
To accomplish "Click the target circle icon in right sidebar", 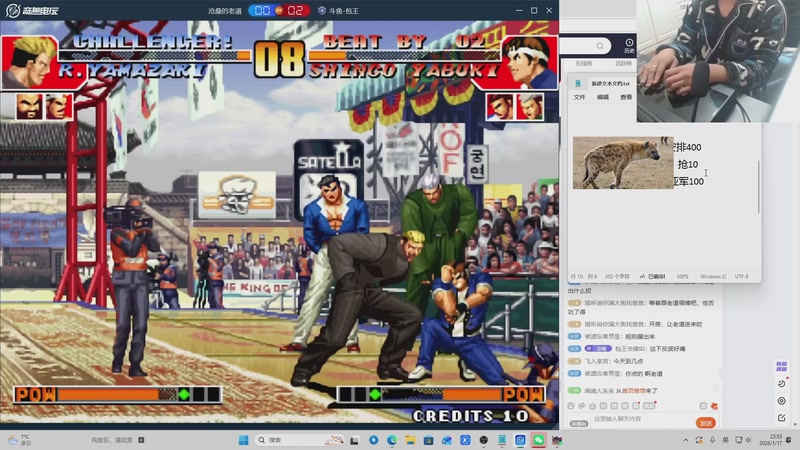I will point(782,401).
